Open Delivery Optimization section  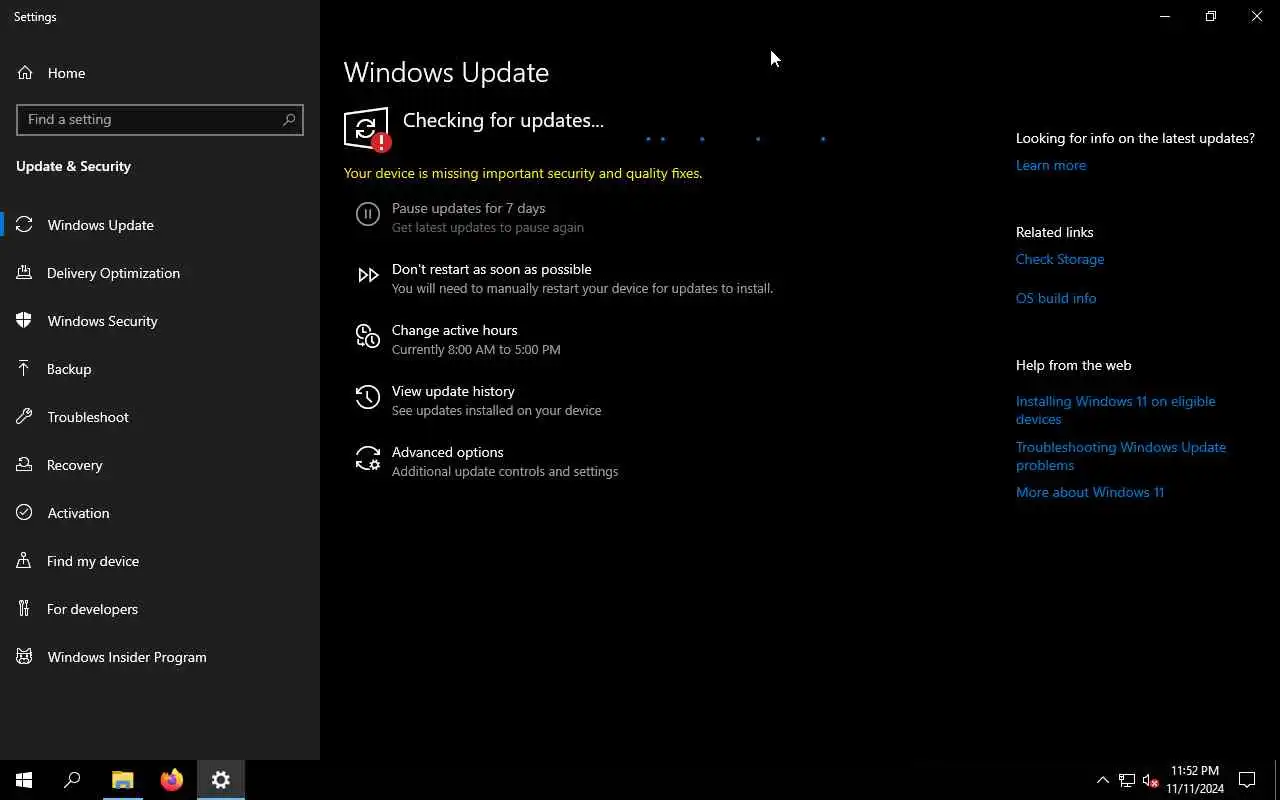click(x=160, y=273)
